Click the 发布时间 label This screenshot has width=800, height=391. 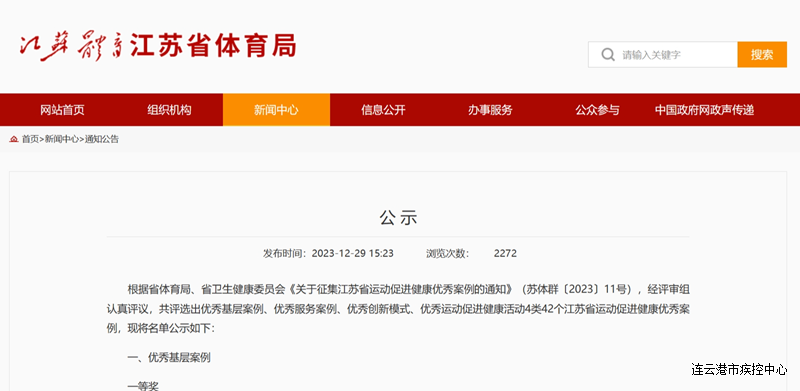tap(285, 253)
